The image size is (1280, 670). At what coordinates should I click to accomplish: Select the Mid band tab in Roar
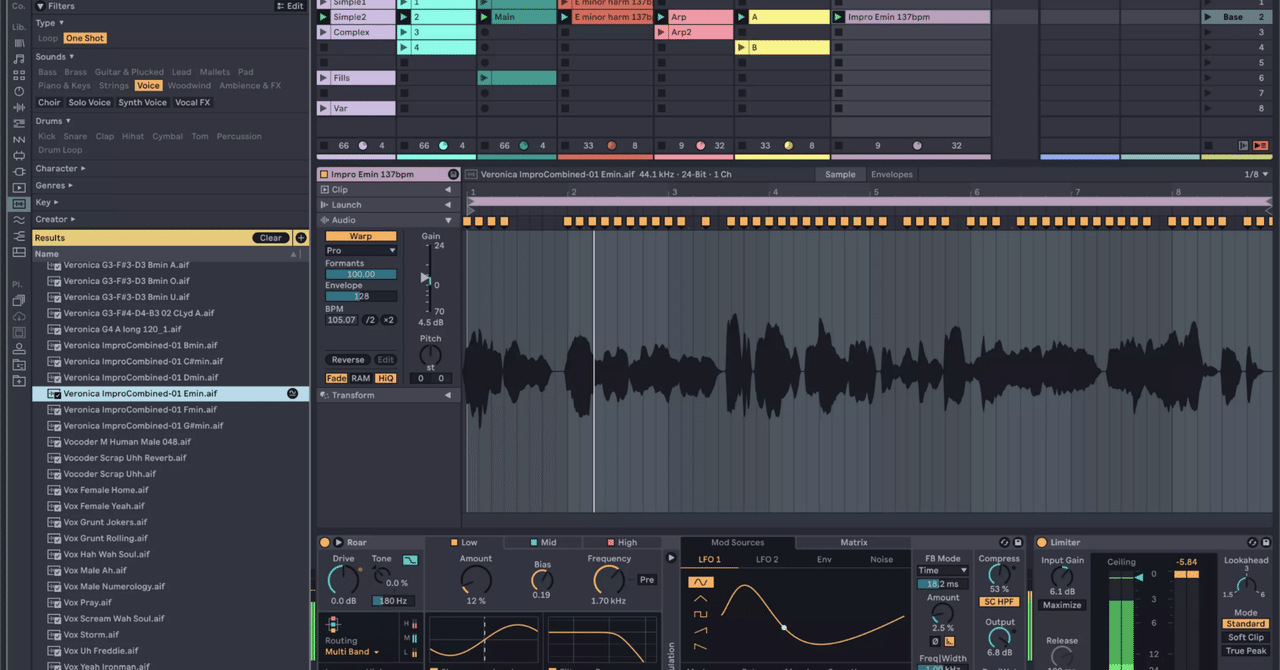coord(543,542)
